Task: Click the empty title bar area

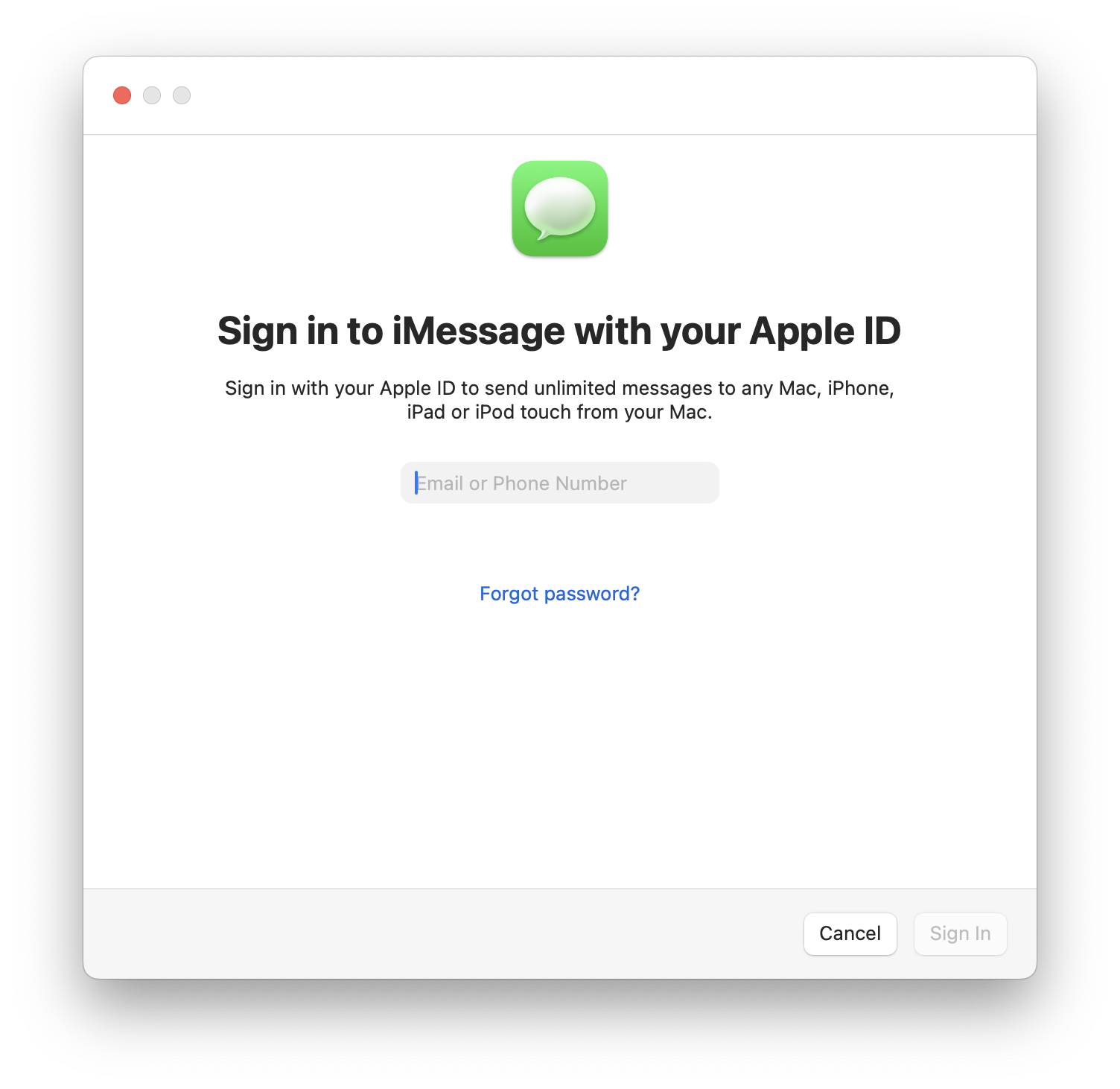Action: (x=596, y=95)
